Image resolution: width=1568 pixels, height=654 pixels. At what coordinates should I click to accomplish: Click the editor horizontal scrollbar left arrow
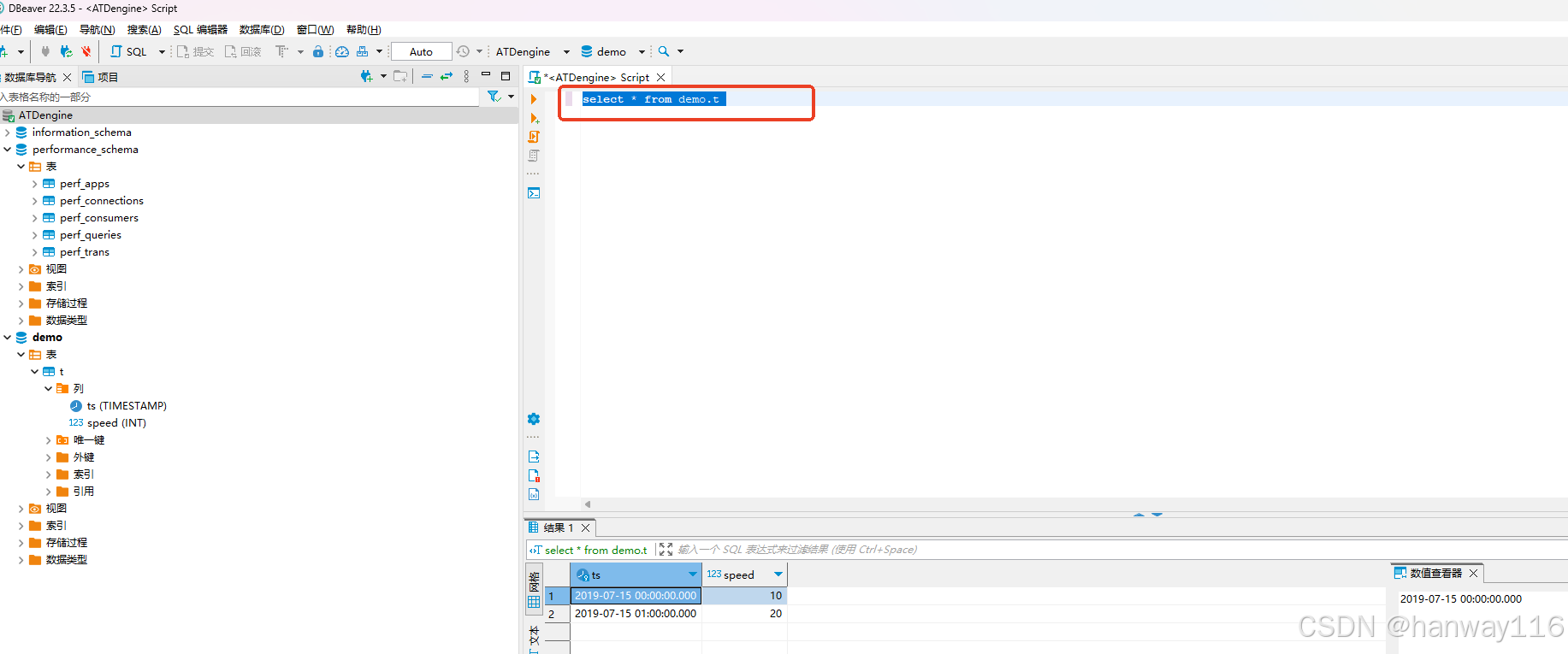(588, 504)
